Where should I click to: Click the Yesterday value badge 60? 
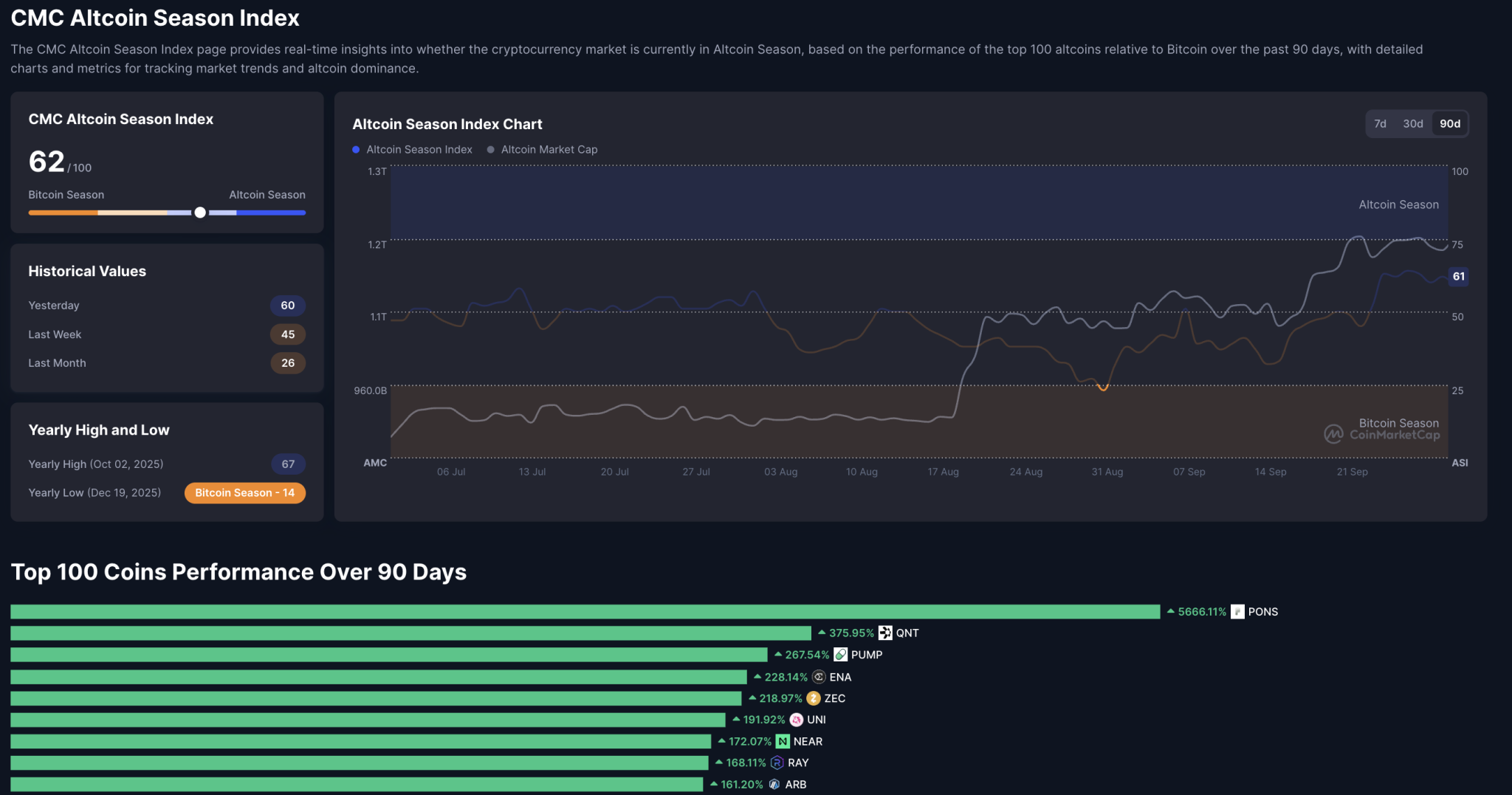288,306
